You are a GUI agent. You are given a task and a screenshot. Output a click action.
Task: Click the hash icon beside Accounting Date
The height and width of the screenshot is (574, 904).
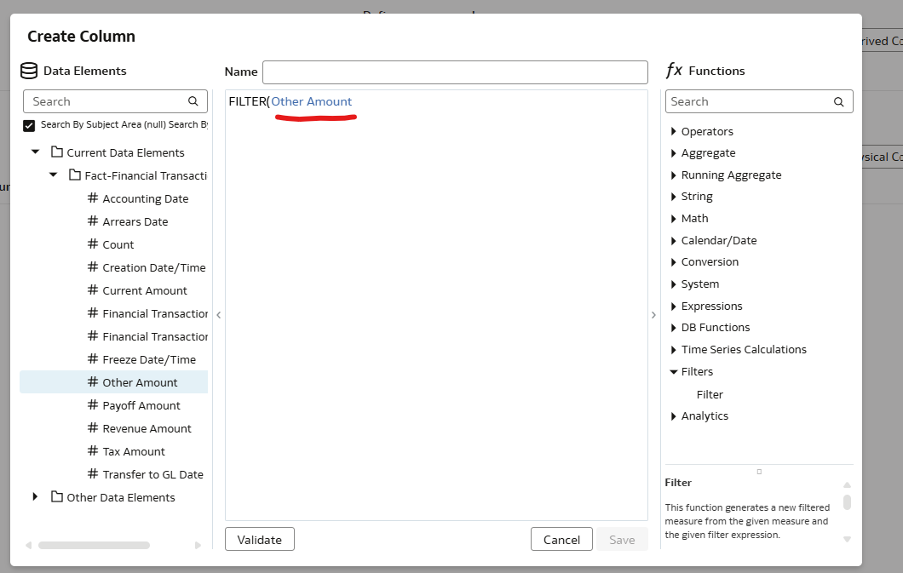(x=92, y=198)
